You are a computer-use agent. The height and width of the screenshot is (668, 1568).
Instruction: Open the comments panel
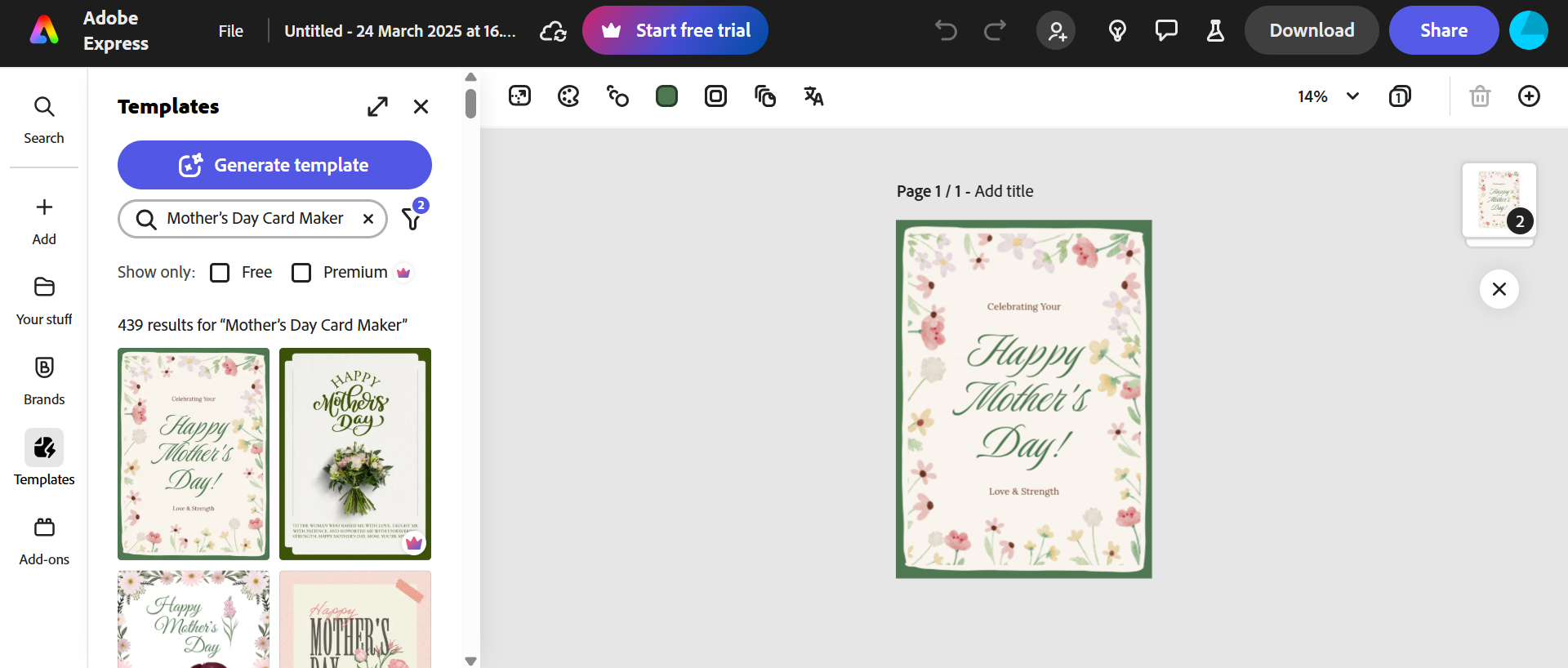1166,31
